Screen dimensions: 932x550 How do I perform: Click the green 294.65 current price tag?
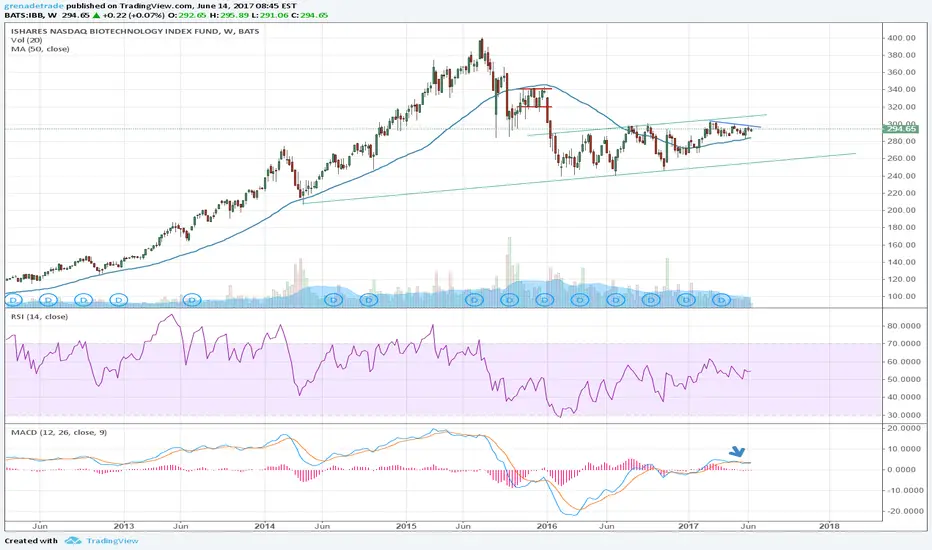(x=902, y=129)
